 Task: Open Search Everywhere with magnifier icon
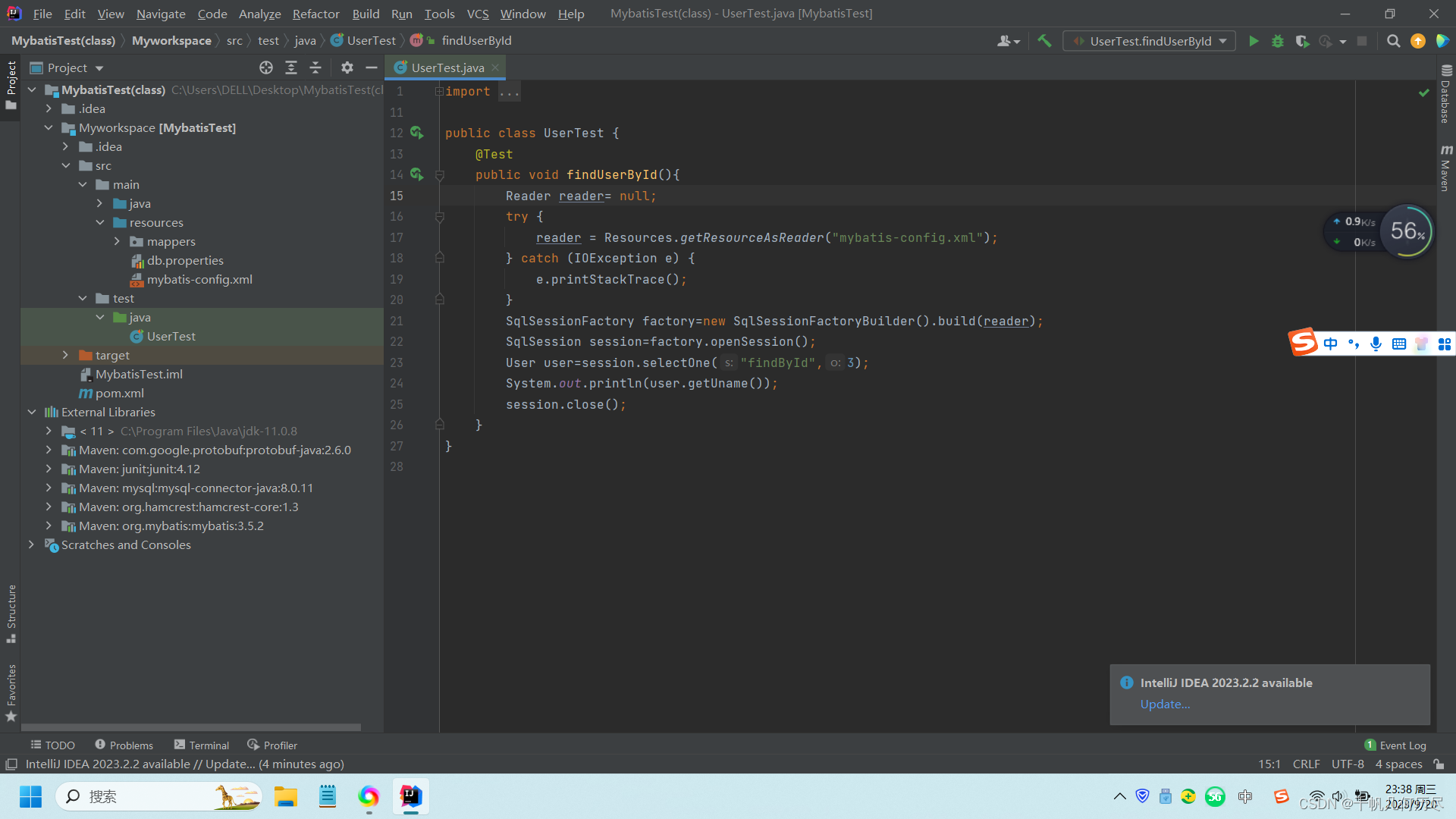coord(1393,41)
